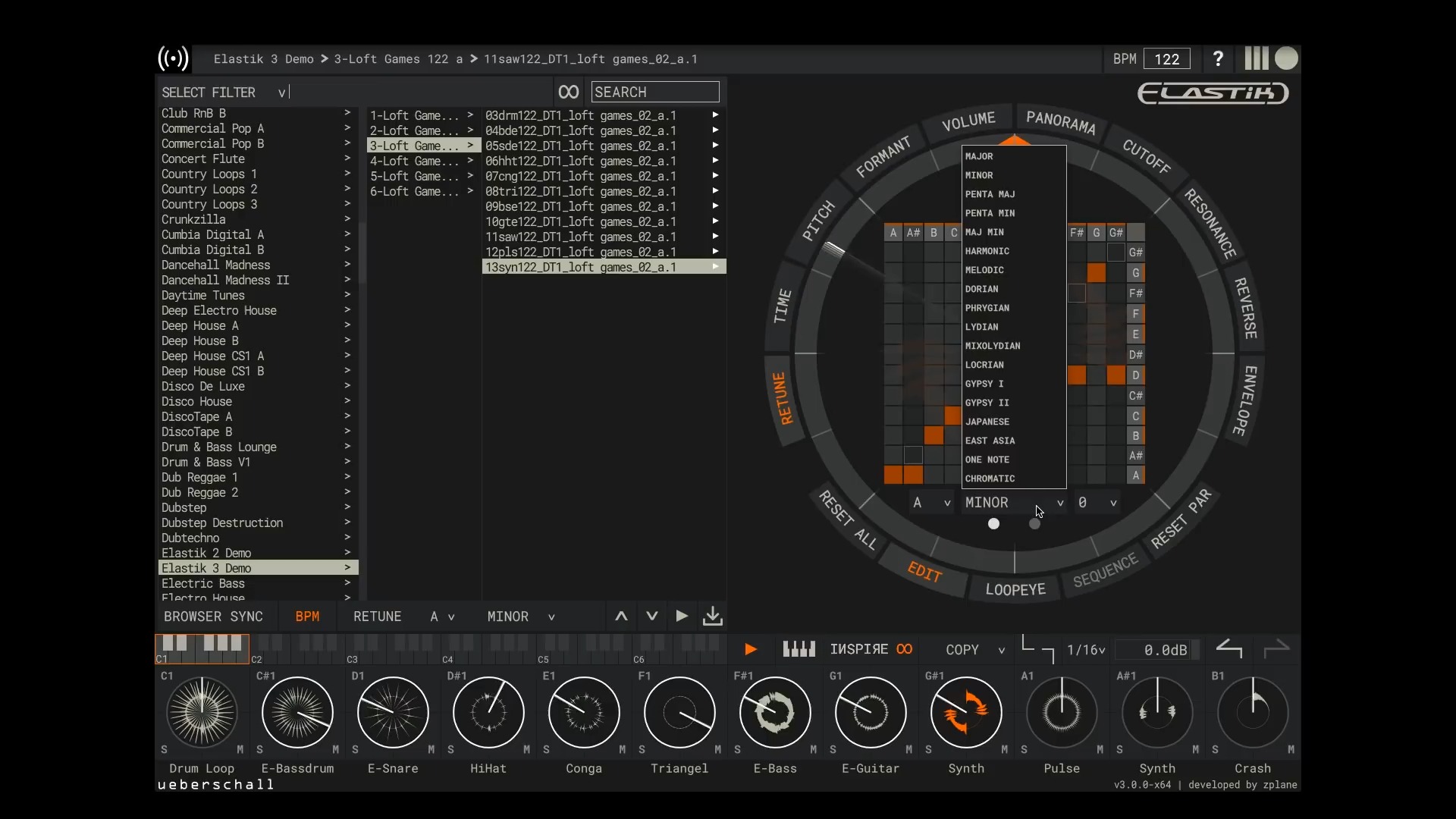The height and width of the screenshot is (819, 1456).
Task: Select the Crash waveform pad
Action: (1253, 713)
